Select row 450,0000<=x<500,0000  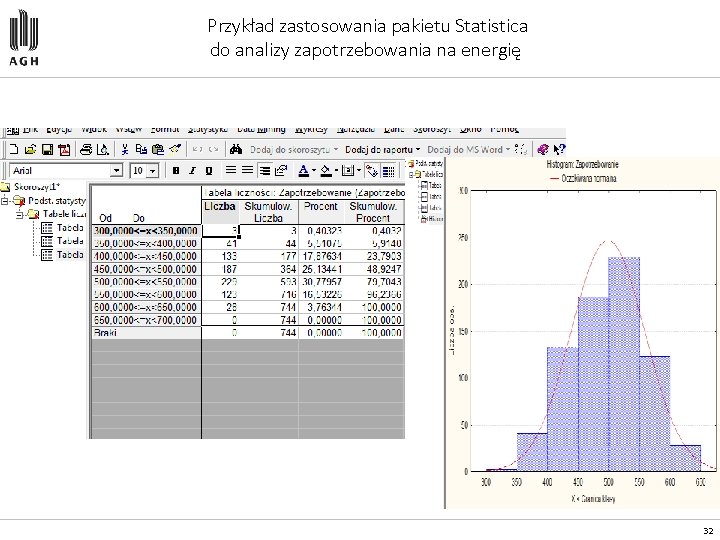click(146, 269)
